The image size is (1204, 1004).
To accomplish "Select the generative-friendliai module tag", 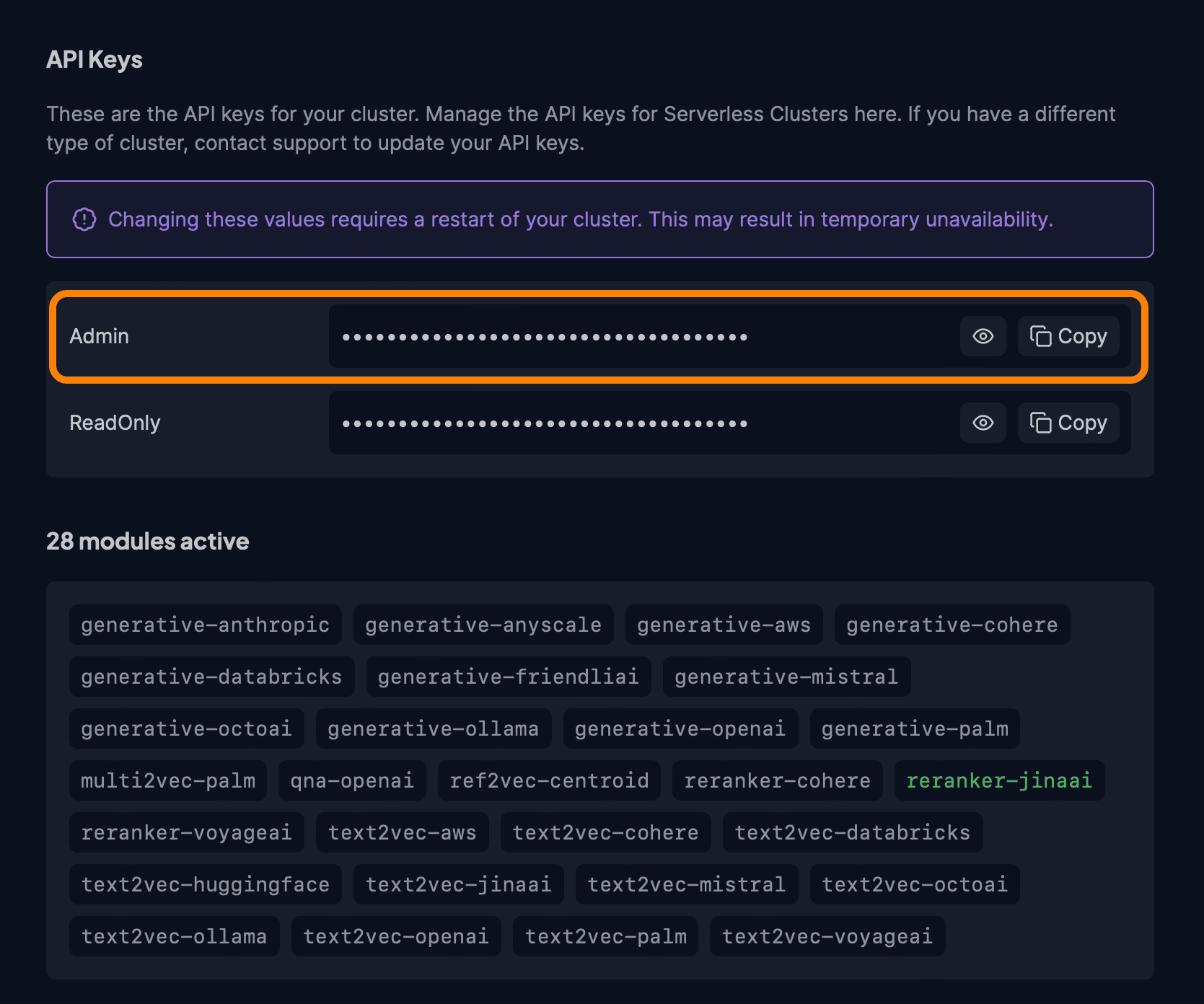I will point(509,677).
